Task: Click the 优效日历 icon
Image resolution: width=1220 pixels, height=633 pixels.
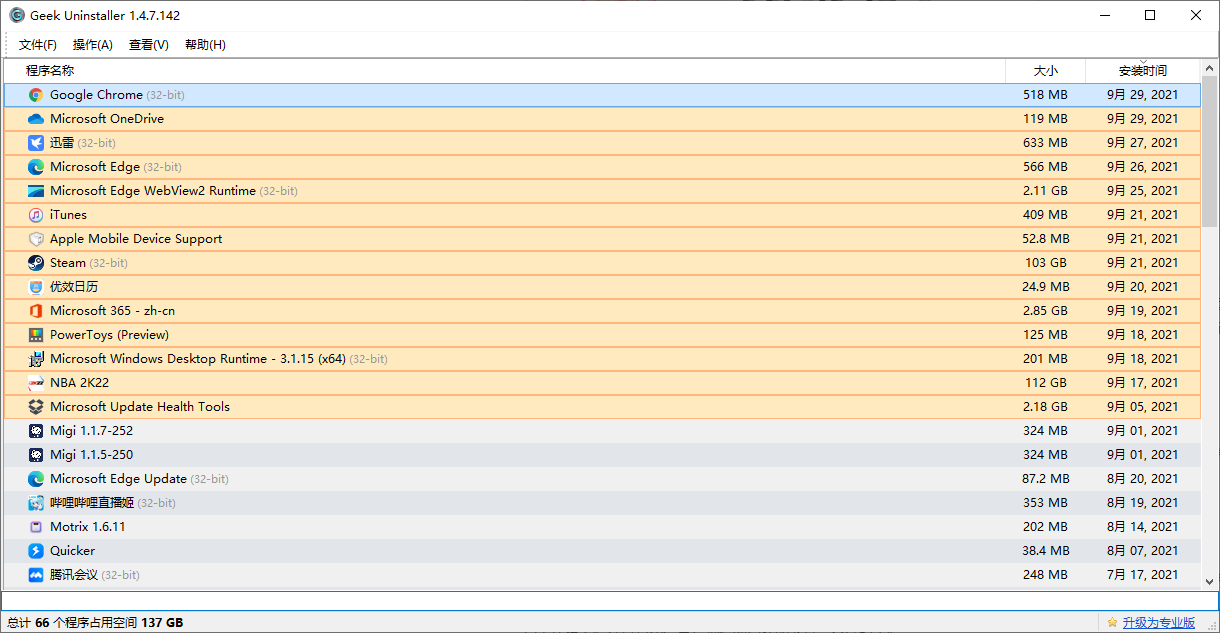Action: click(x=36, y=287)
